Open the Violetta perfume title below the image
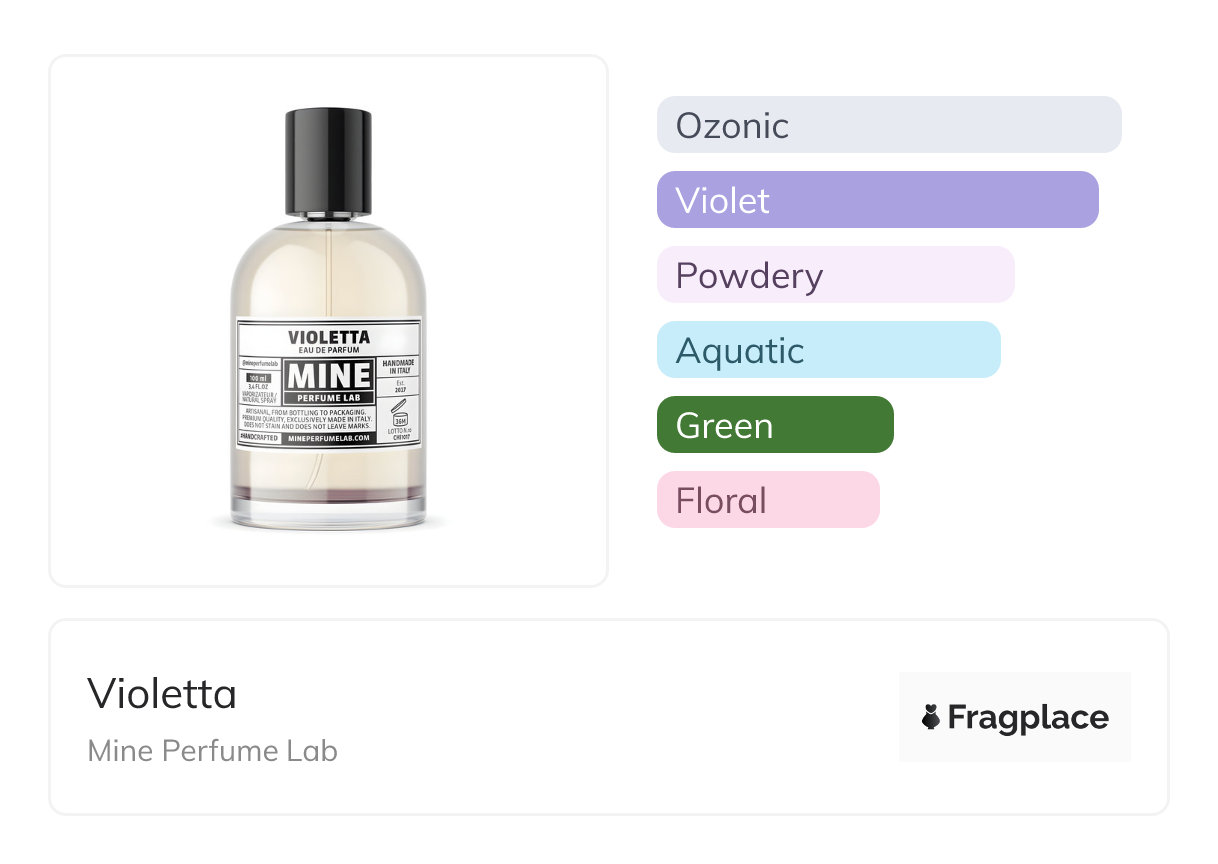 click(x=162, y=694)
